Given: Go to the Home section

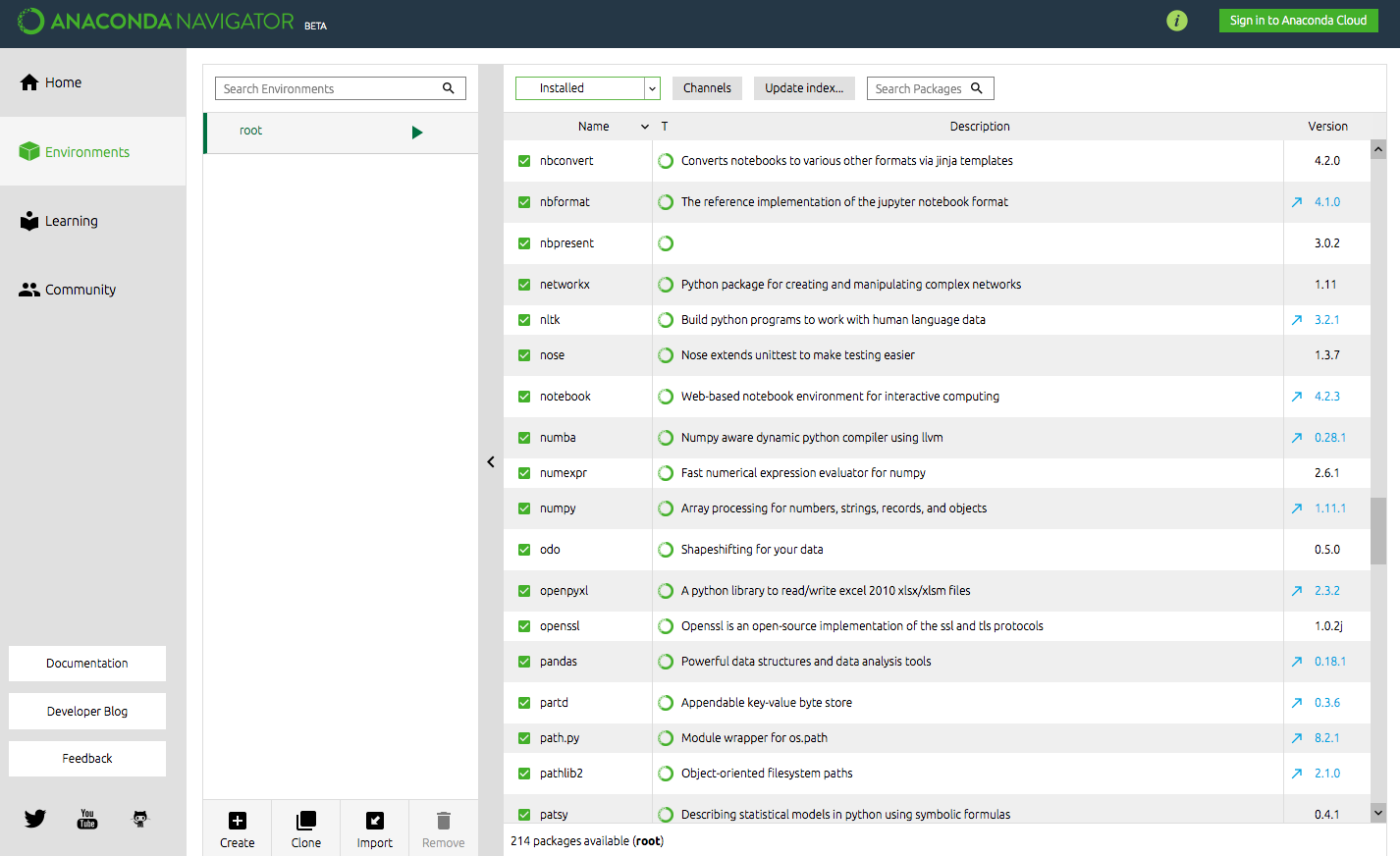Looking at the screenshot, I should point(93,82).
